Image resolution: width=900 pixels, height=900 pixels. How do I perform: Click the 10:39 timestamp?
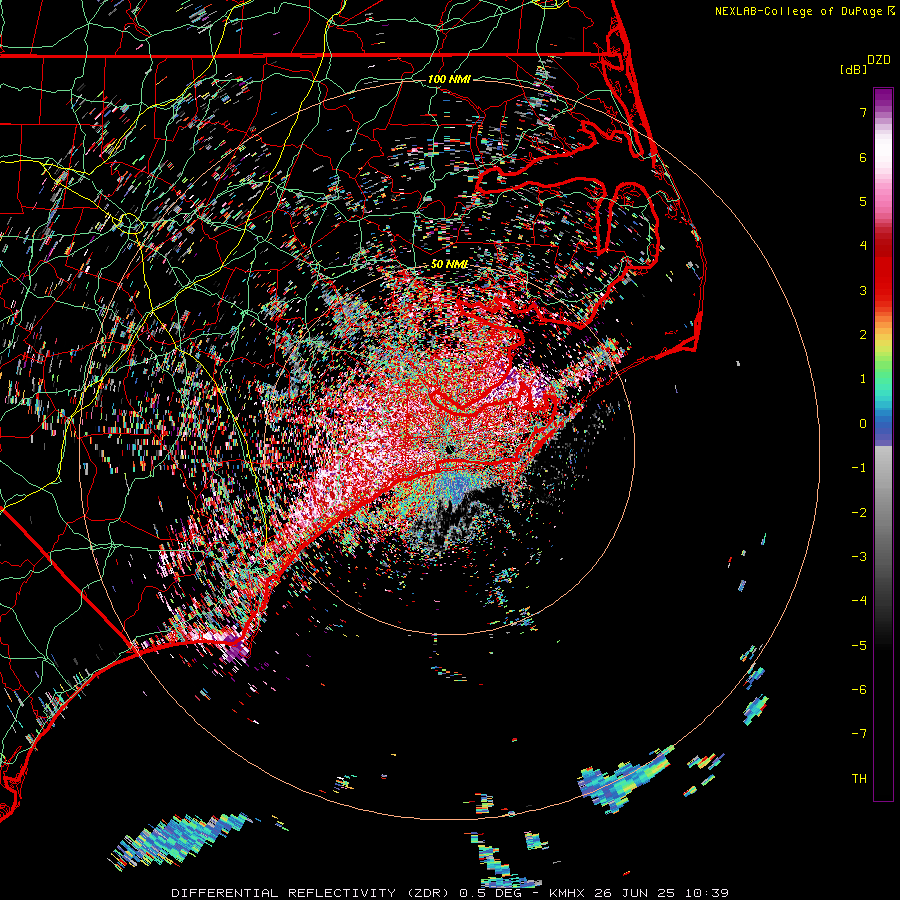707,893
